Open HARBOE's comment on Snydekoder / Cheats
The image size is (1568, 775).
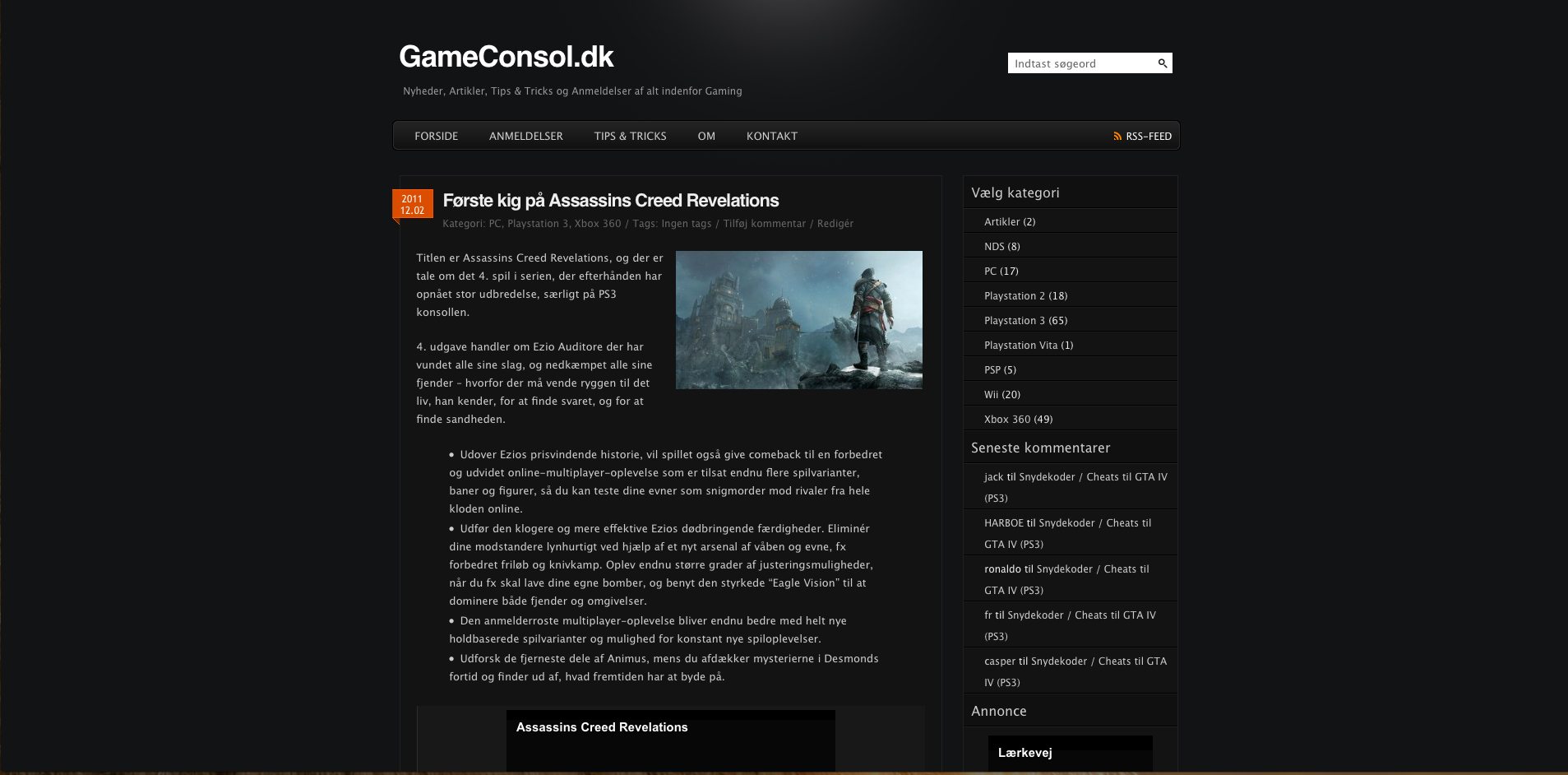pos(1067,533)
